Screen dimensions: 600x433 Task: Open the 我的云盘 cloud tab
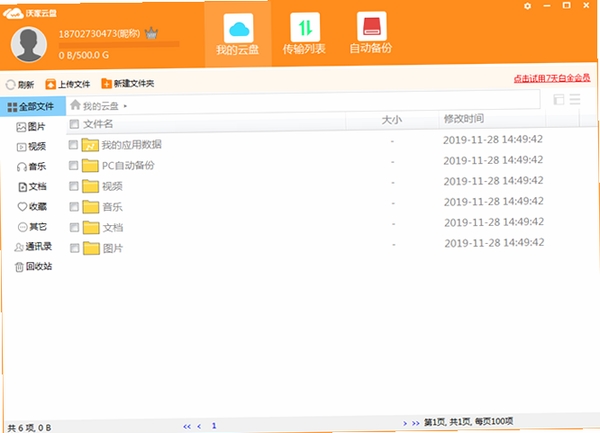click(x=238, y=35)
